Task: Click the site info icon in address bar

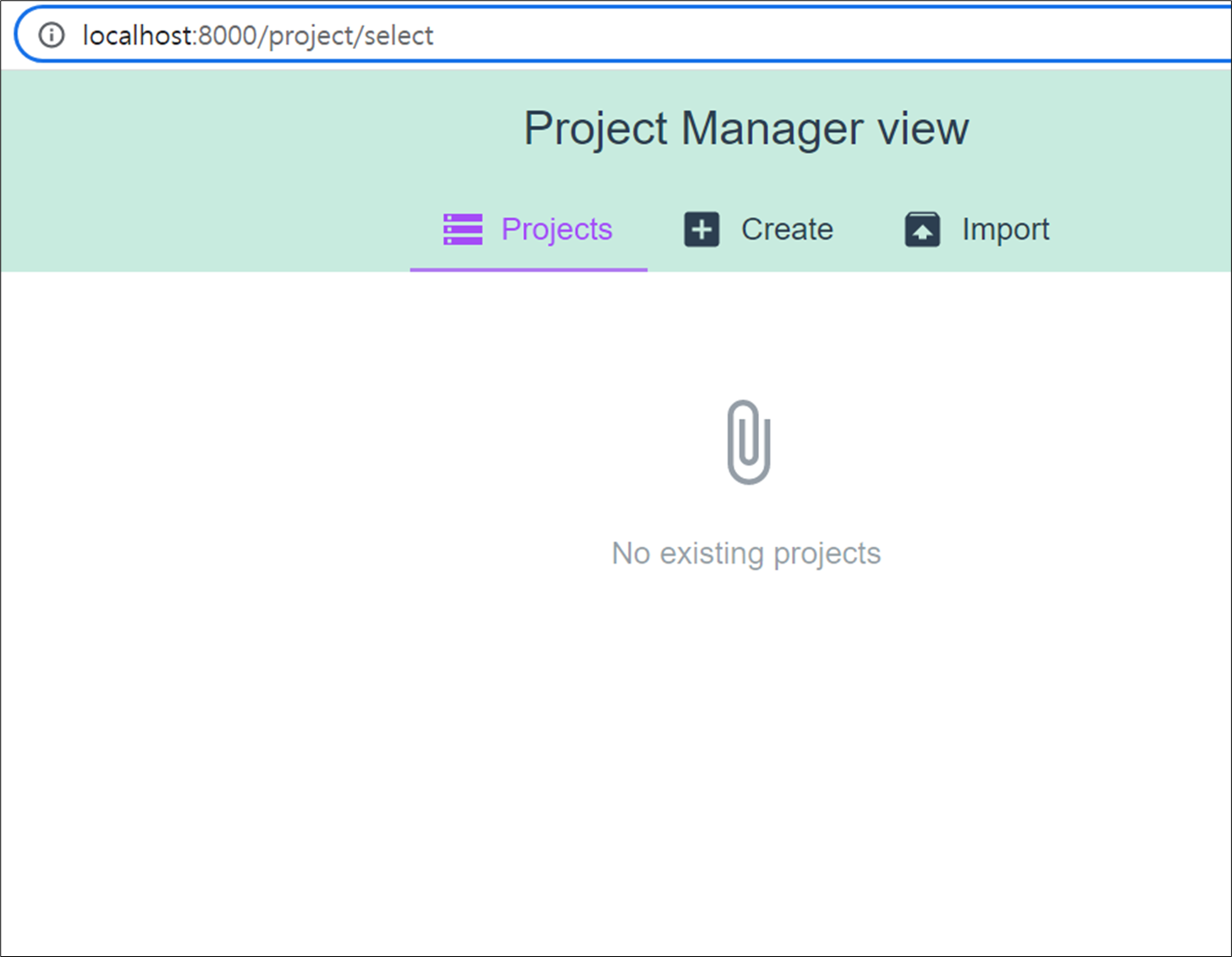Action: click(x=52, y=36)
